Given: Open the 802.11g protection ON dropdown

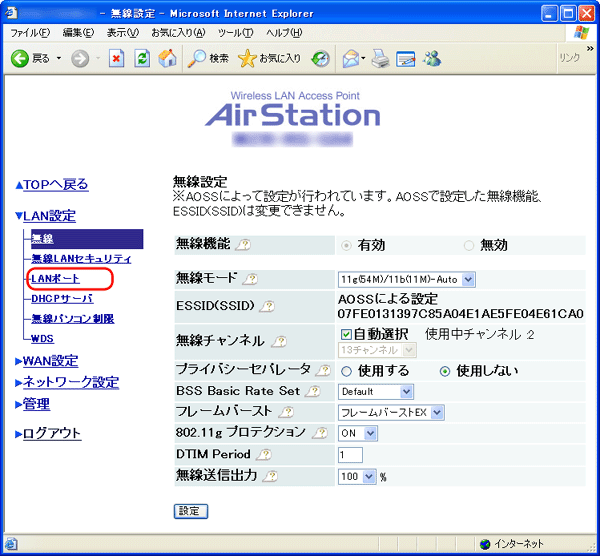Looking at the screenshot, I should pos(357,434).
